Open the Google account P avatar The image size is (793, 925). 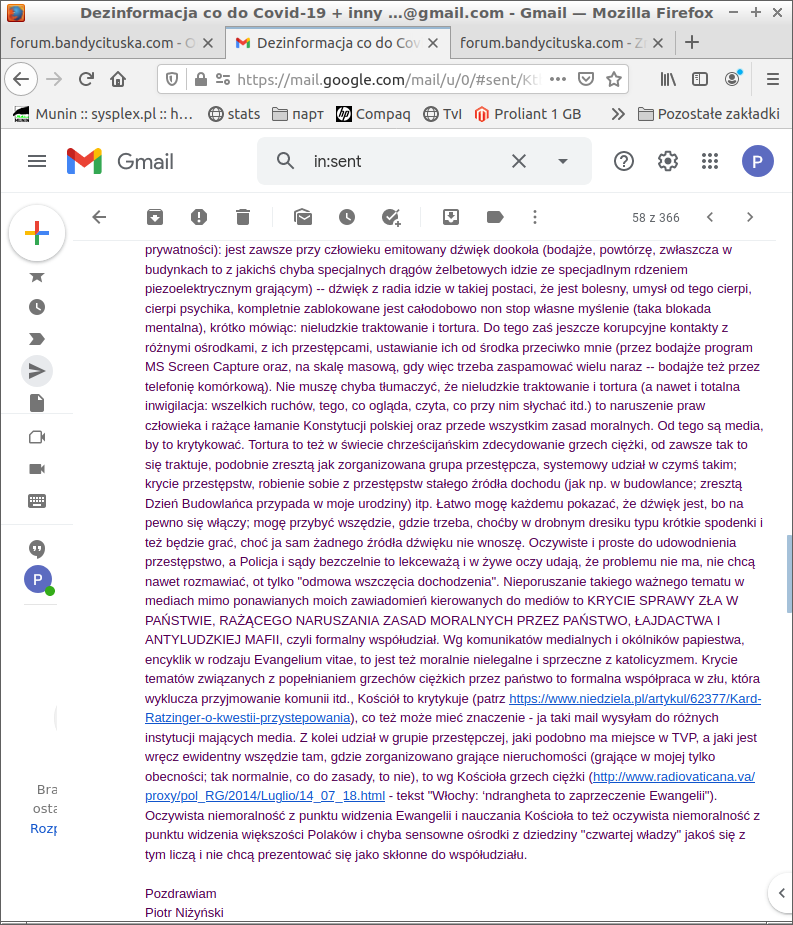coord(758,161)
